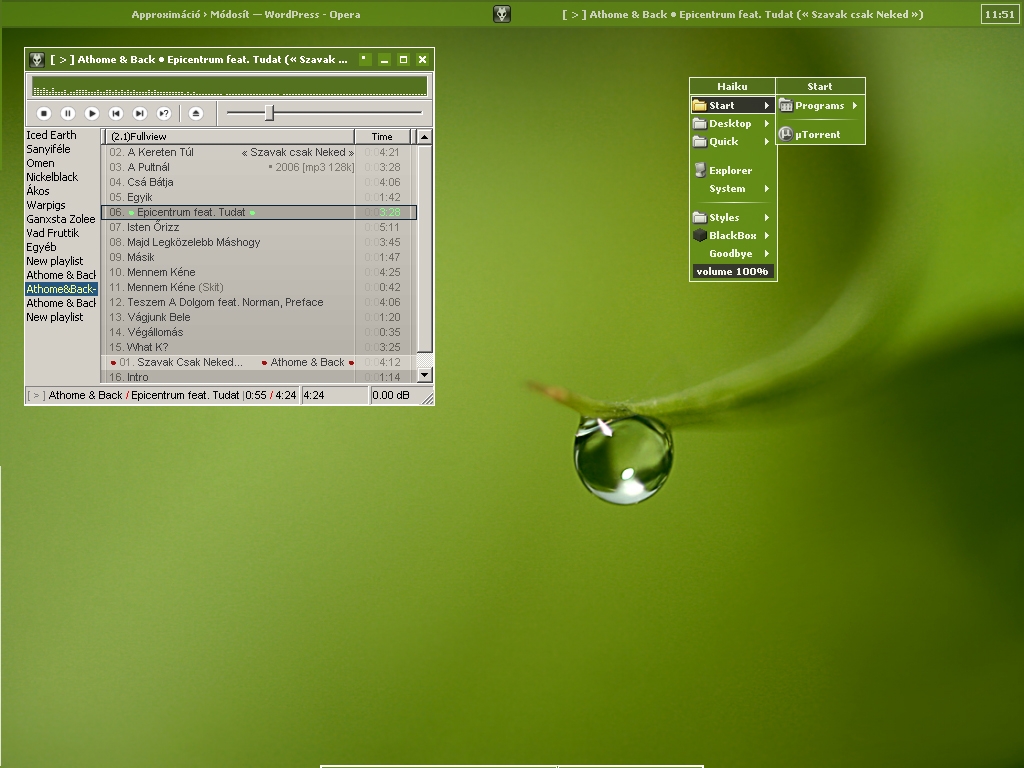Switch to the Athome & Back player task in the taskbar
The image size is (1024, 768).
tap(743, 14)
